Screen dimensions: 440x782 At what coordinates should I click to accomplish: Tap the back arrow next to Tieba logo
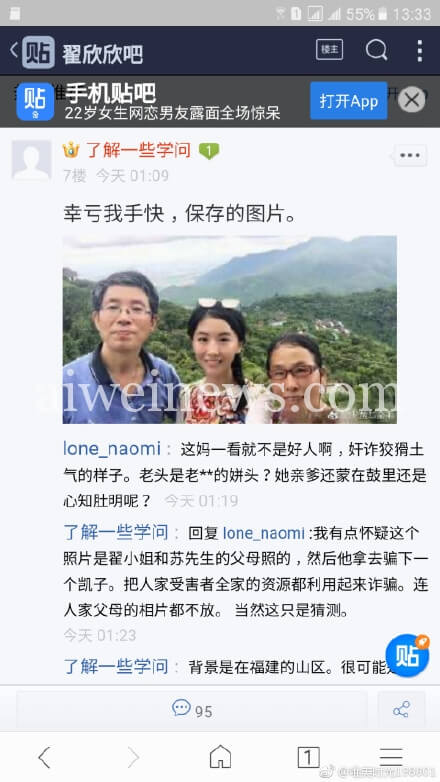(x=14, y=50)
